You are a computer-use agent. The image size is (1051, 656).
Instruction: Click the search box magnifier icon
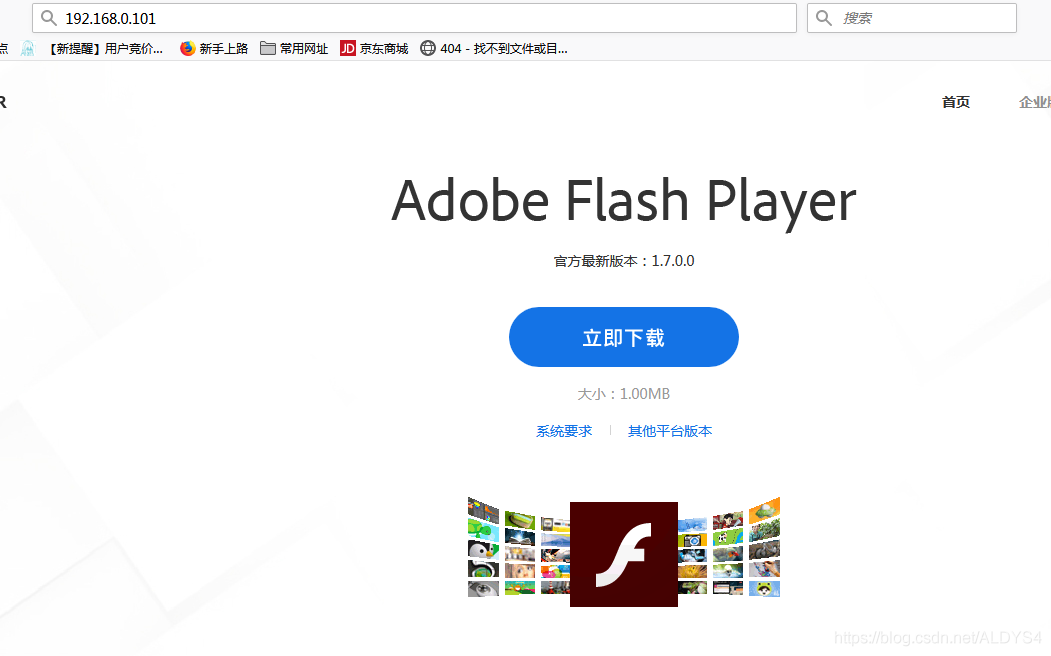[x=824, y=18]
